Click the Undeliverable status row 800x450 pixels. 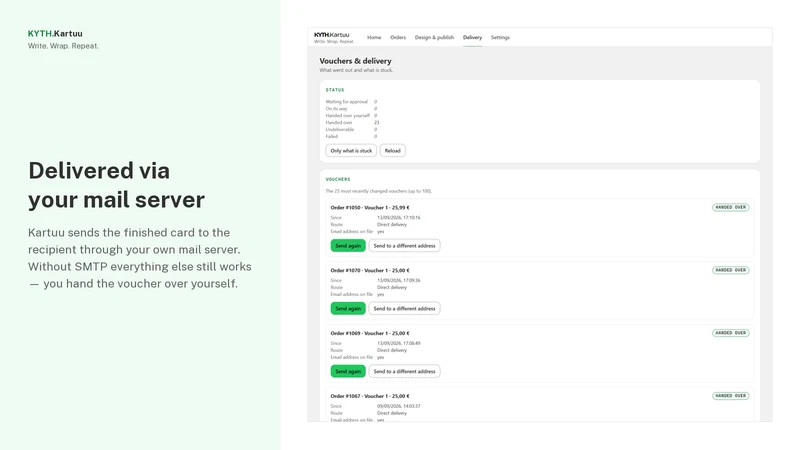352,130
